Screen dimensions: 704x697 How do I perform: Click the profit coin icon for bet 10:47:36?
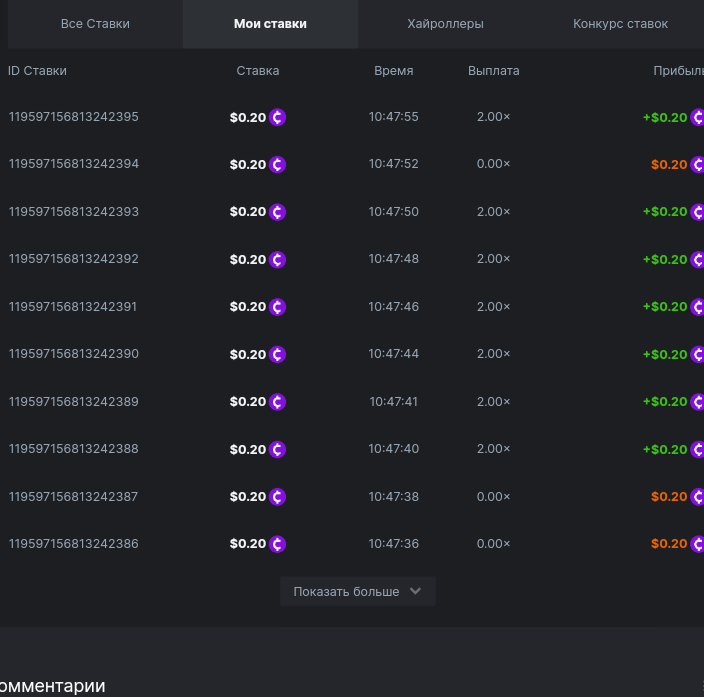click(x=697, y=544)
